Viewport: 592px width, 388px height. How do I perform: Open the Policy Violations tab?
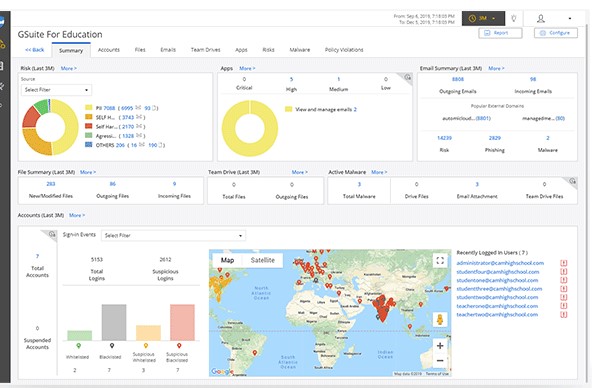pos(344,50)
